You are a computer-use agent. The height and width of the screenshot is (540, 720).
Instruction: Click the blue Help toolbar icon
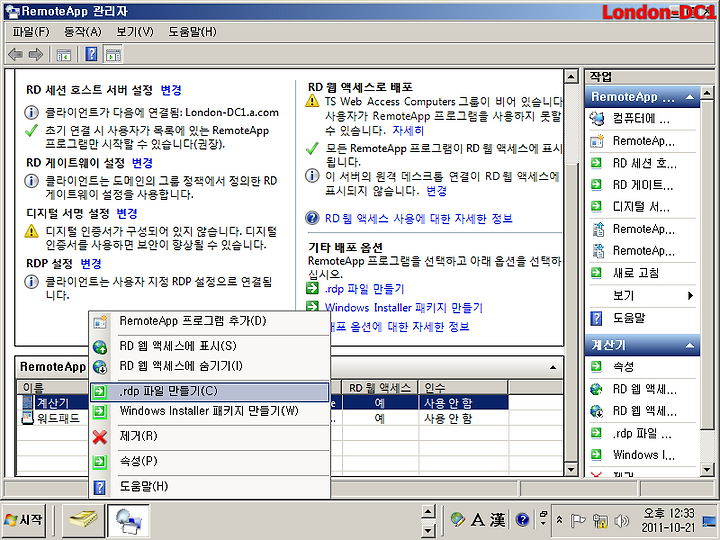click(x=91, y=54)
